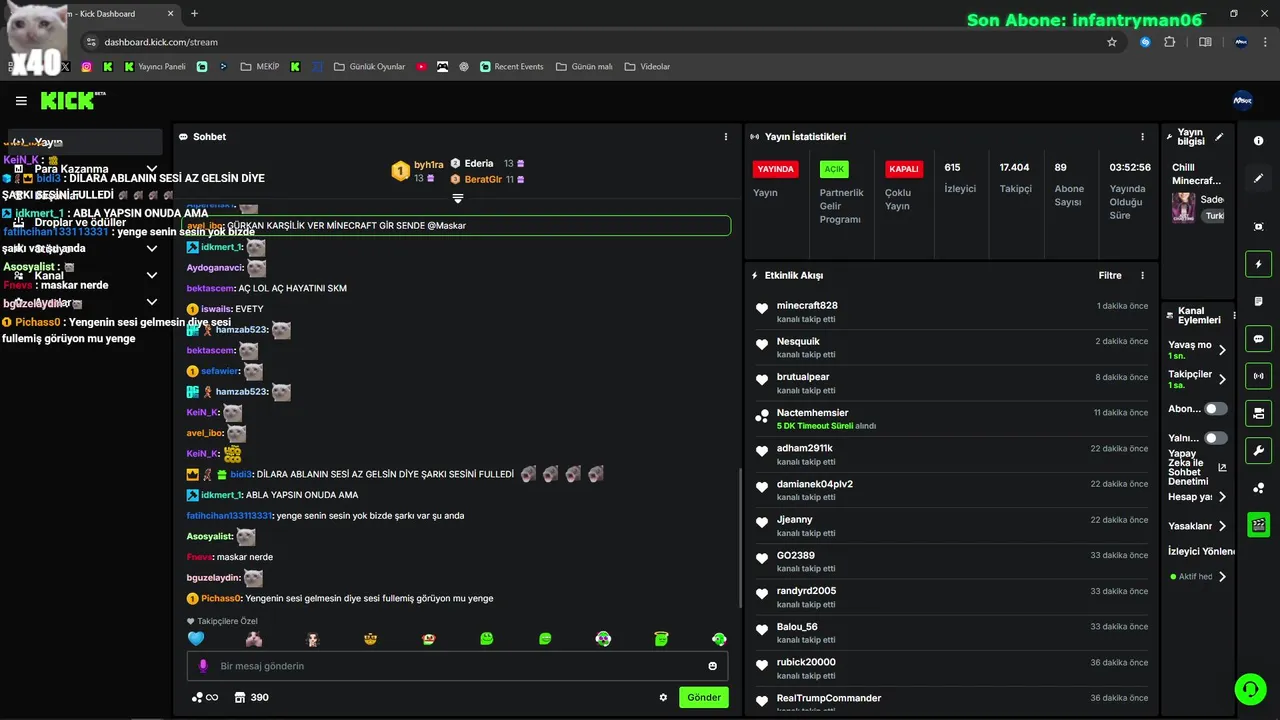Expand Takipçiler mode chevron
This screenshot has height=720, width=1280.
pos(1222,379)
